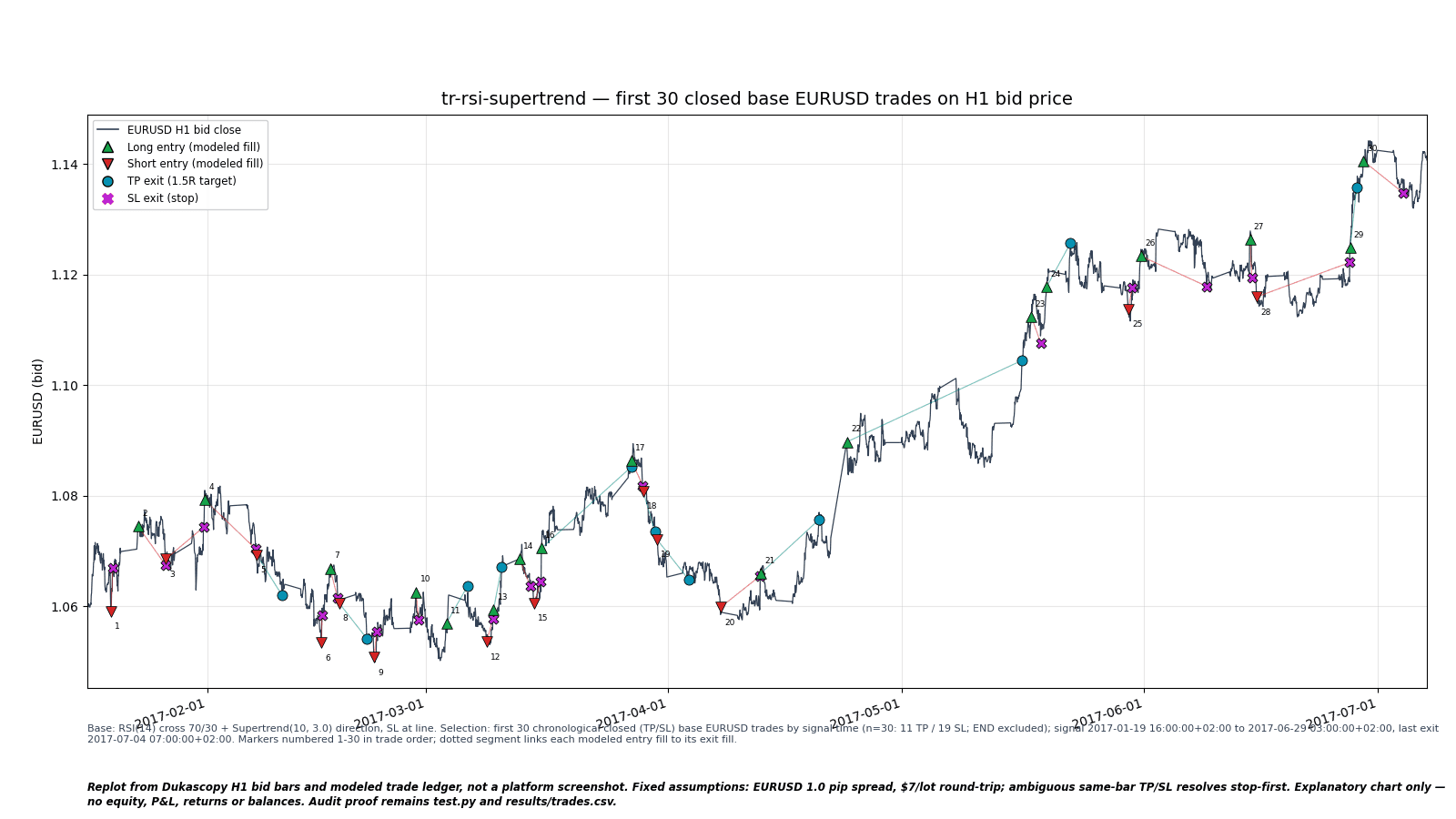Click the 1.10 y-axis tick label

[64, 386]
